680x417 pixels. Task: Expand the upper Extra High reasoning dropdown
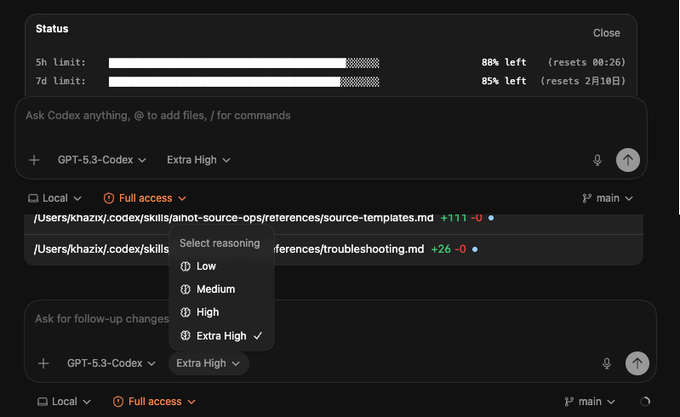click(198, 160)
